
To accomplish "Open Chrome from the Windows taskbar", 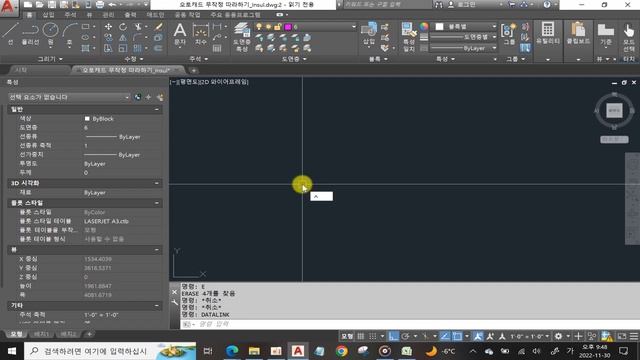I will click(x=342, y=351).
